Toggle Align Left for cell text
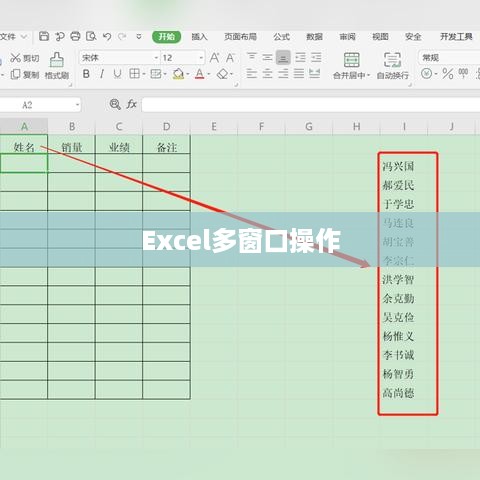This screenshot has height=480, width=480. click(x=251, y=74)
